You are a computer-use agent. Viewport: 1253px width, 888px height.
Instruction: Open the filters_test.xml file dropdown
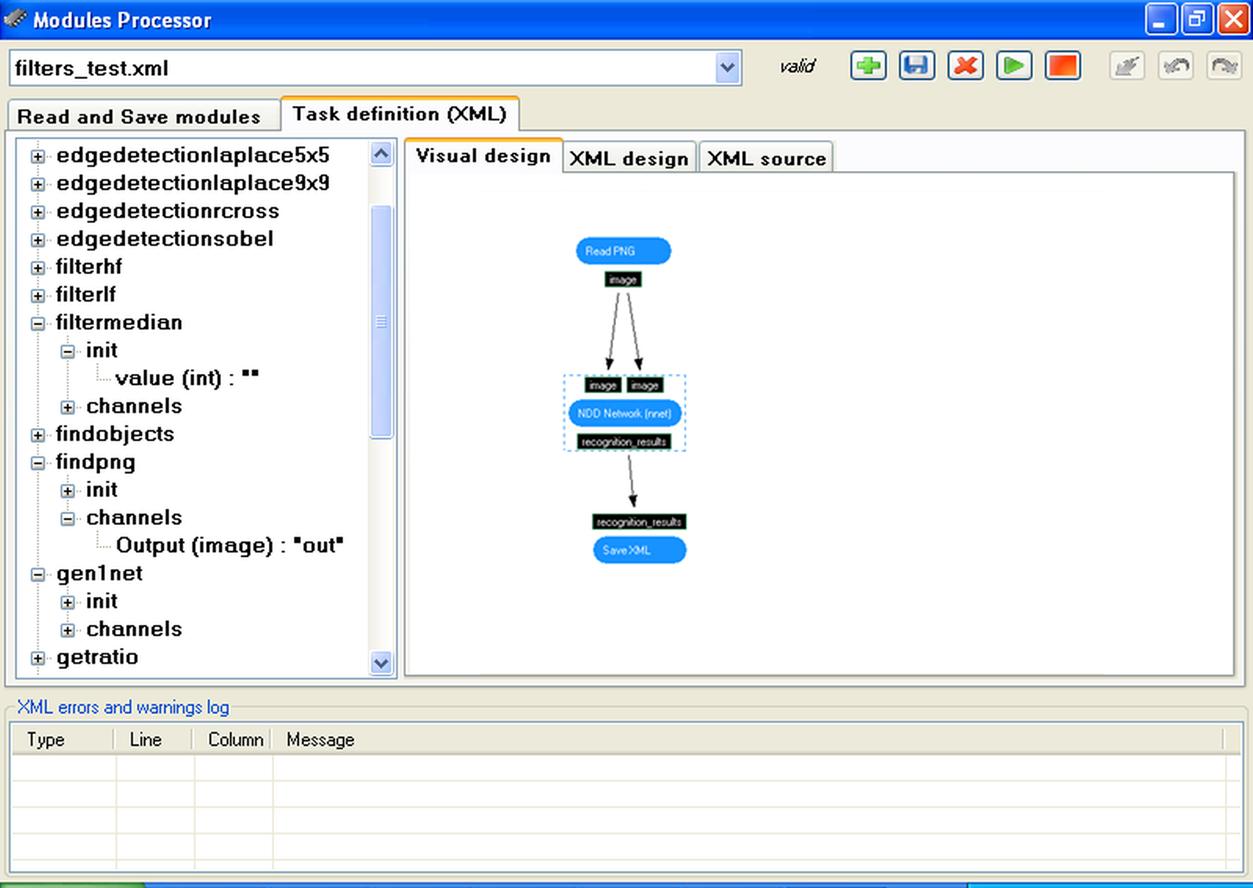point(728,68)
